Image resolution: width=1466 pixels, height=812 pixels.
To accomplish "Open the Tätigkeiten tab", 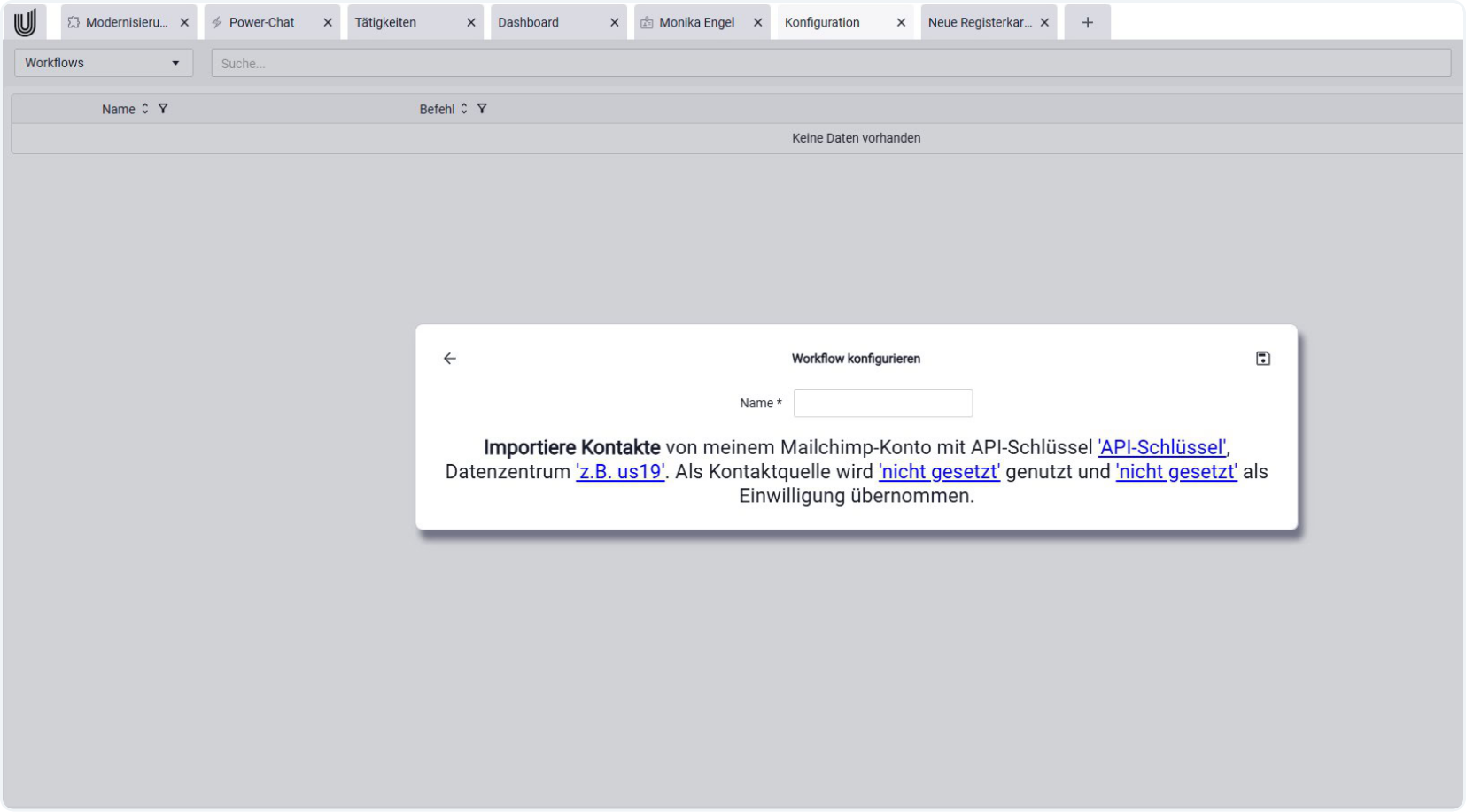I will click(385, 23).
